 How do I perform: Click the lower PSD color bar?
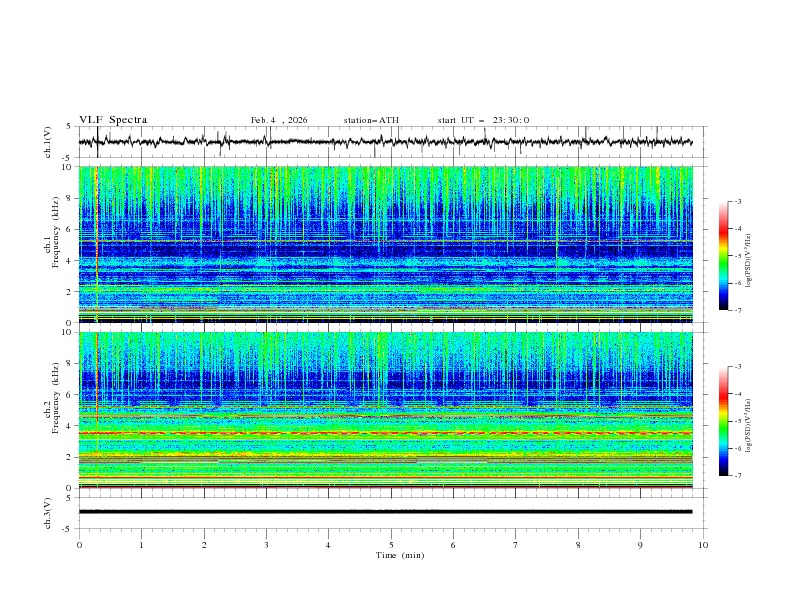(723, 421)
